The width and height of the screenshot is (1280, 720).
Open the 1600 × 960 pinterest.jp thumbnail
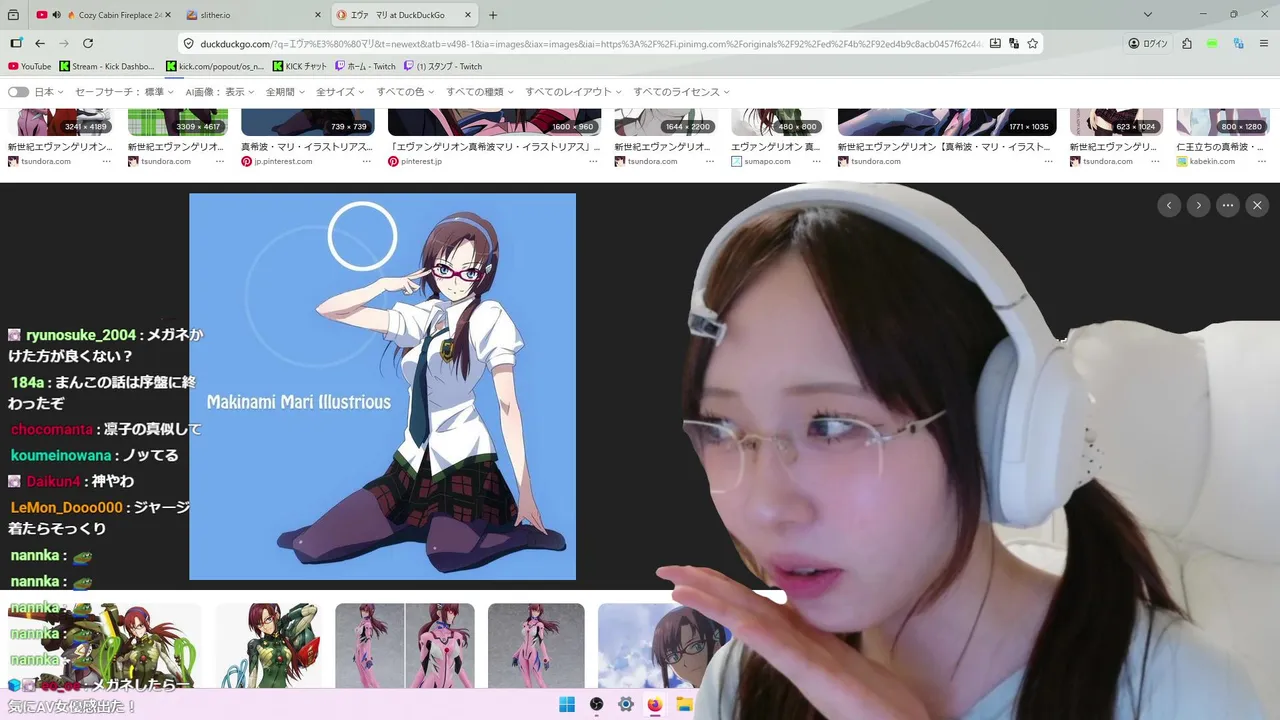pos(494,122)
